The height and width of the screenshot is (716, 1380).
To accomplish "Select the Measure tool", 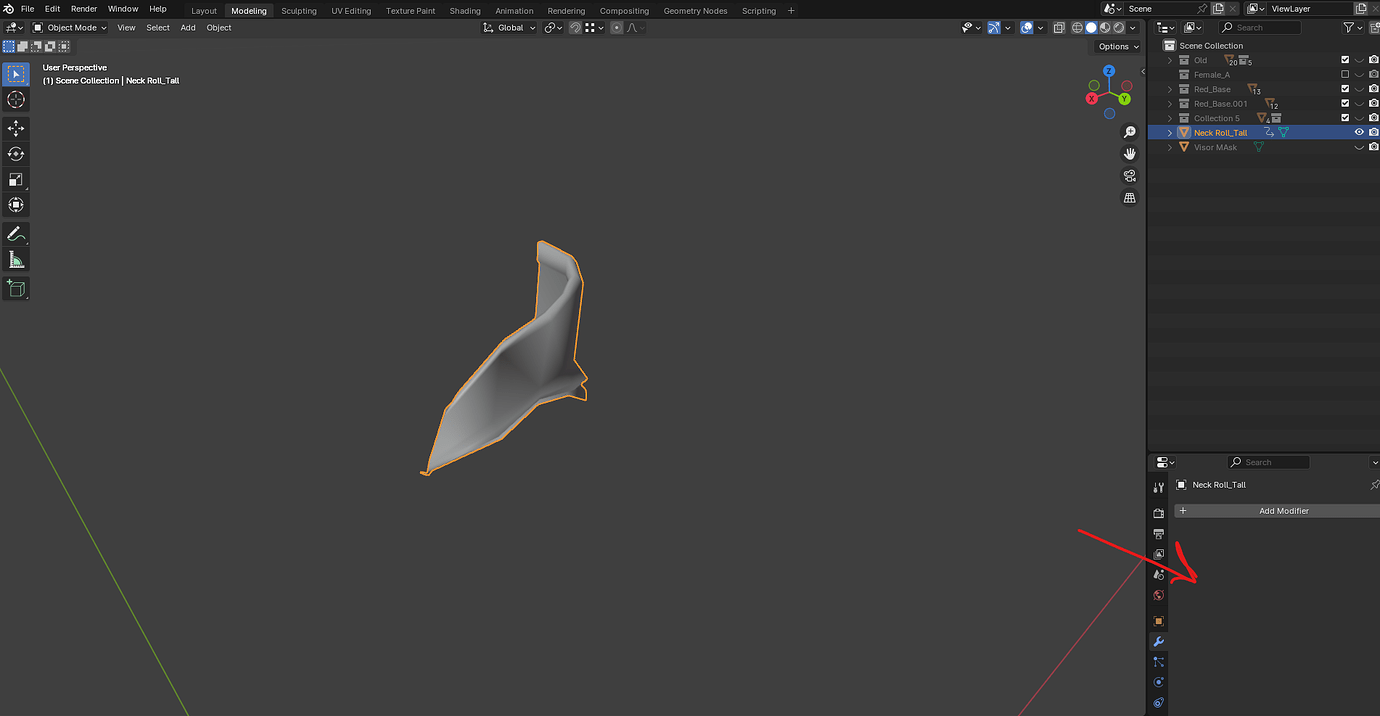I will point(16,260).
